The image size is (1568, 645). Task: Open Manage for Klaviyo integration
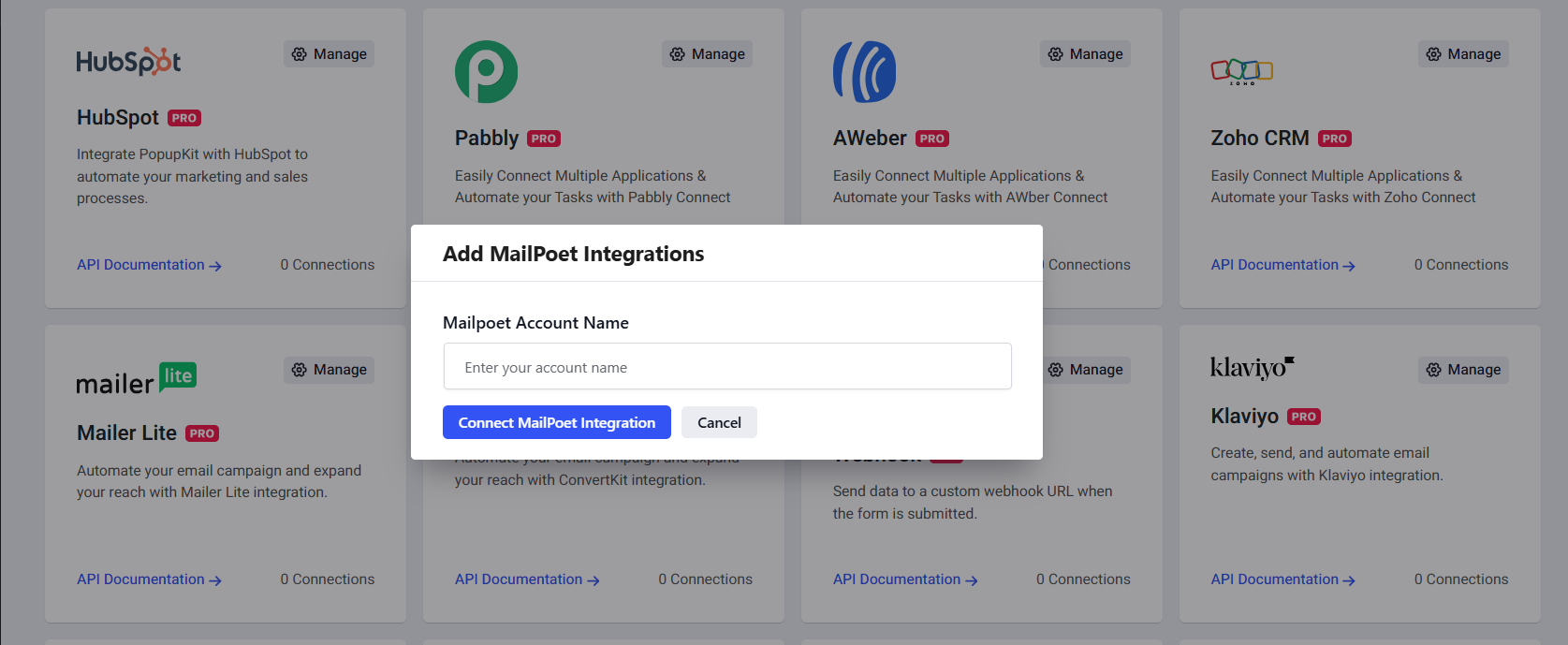1462,370
